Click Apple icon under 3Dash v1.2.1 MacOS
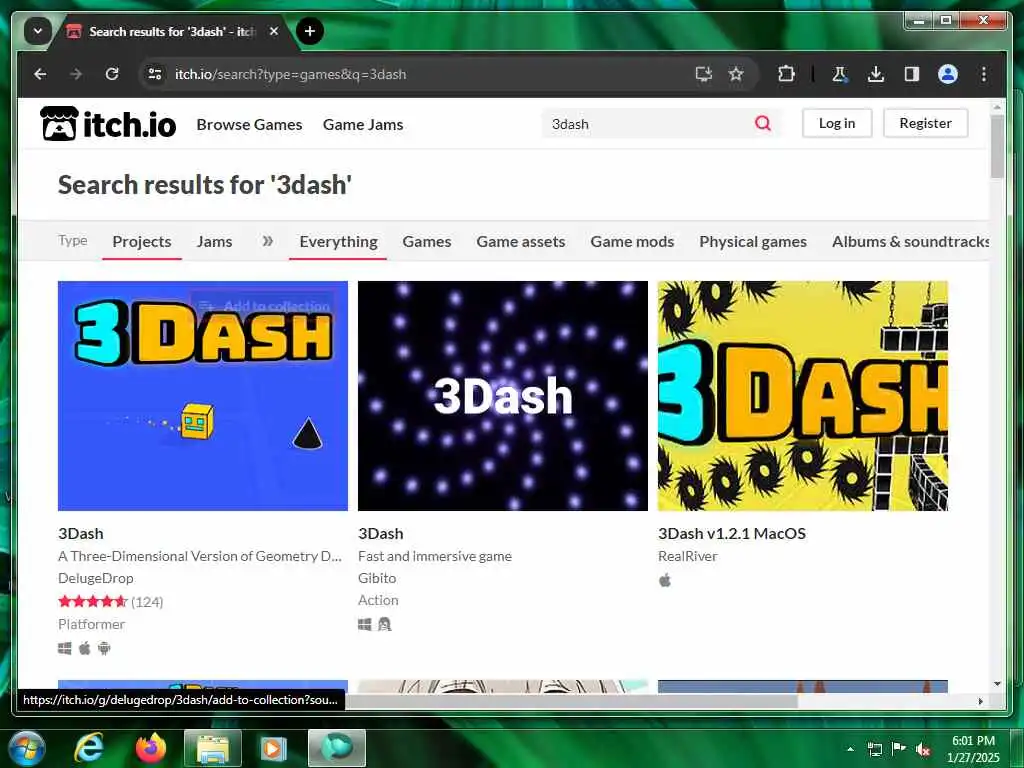1024x768 pixels. tap(665, 580)
